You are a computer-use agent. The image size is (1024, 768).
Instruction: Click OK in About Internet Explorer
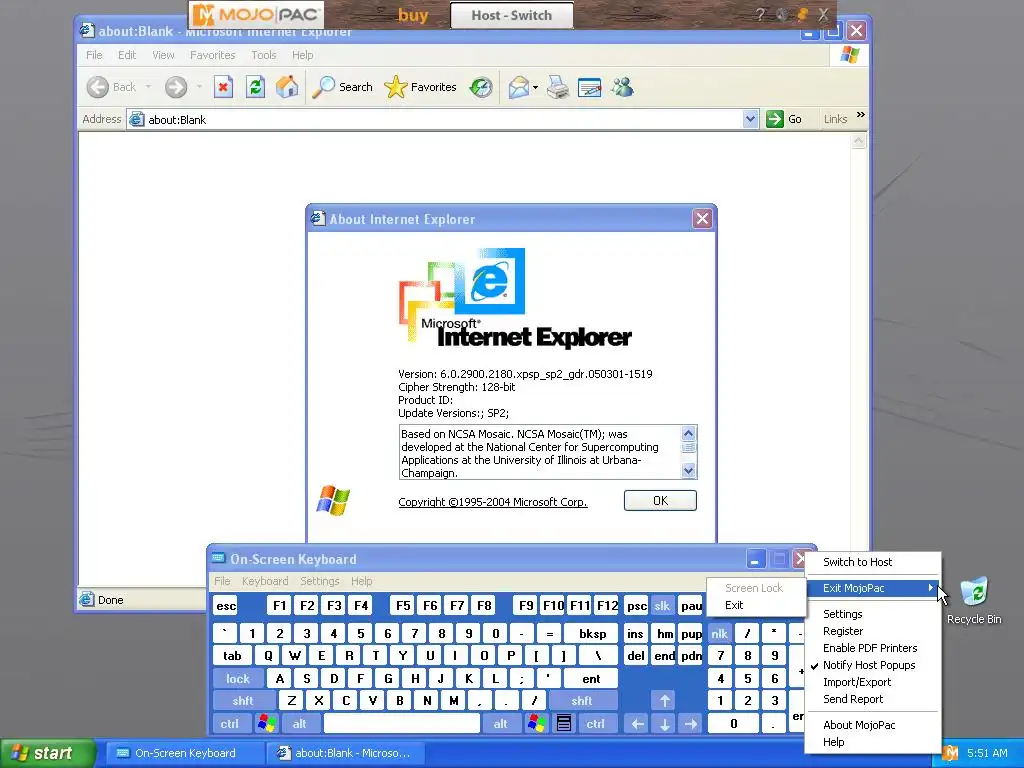point(660,500)
